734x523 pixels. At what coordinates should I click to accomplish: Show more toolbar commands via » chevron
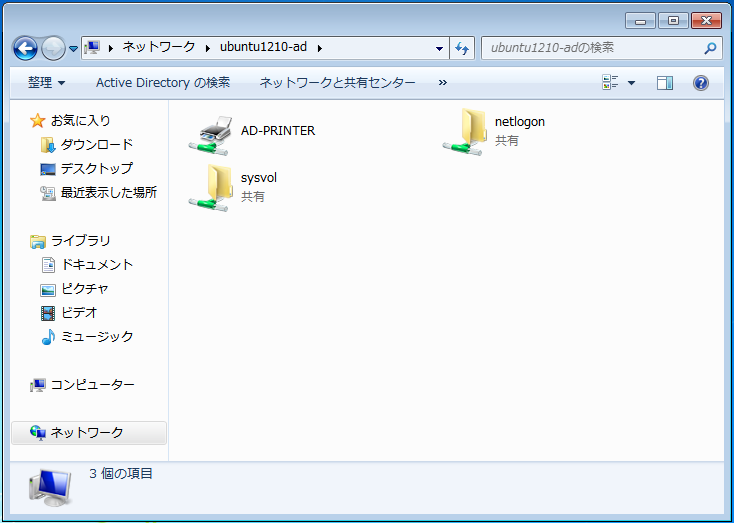443,83
